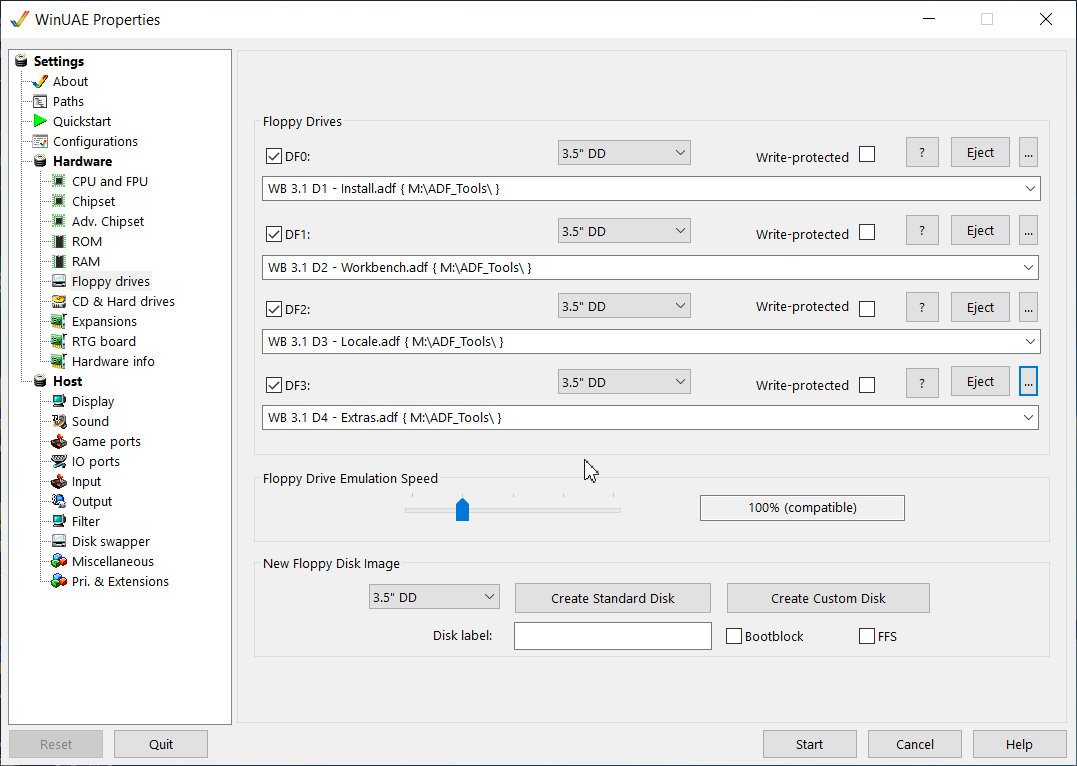Click the Configurations icon in the tree
Viewport: 1077px width, 766px height.
tap(40, 142)
